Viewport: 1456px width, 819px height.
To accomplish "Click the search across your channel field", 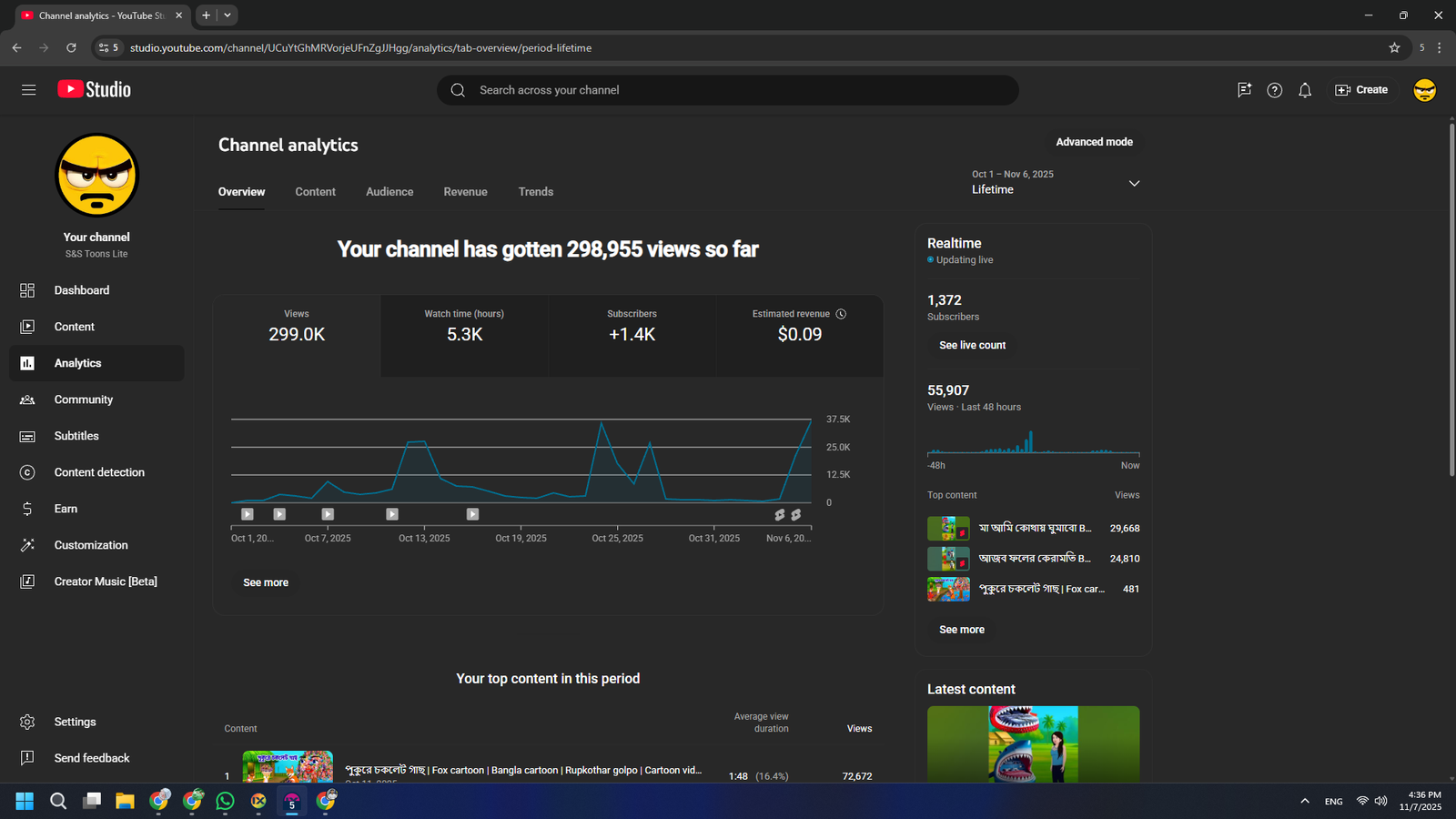I will [728, 90].
